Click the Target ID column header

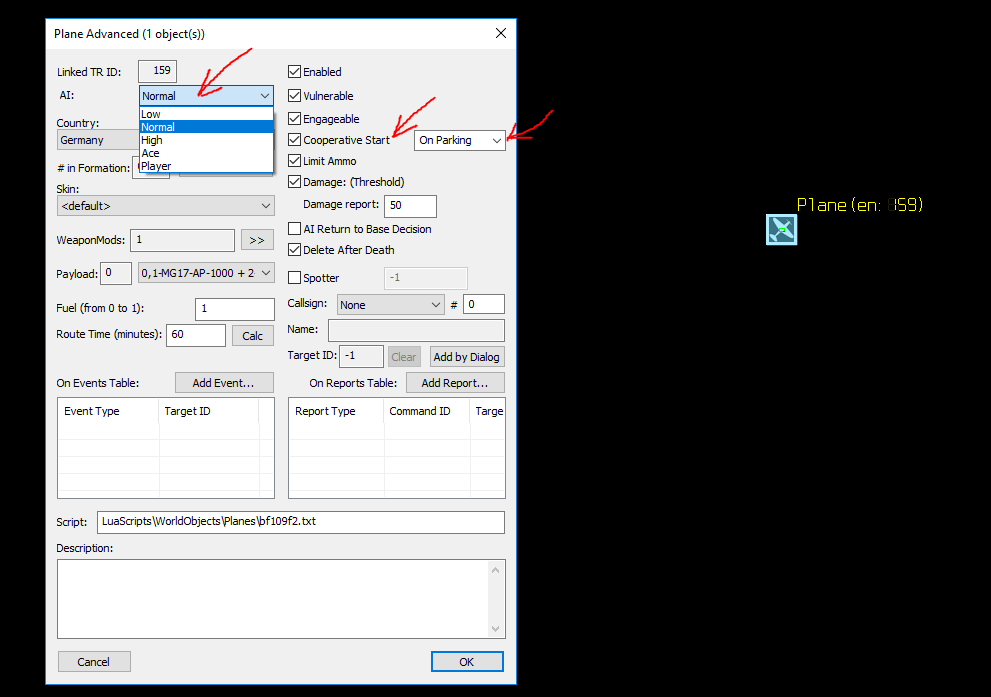tap(209, 411)
